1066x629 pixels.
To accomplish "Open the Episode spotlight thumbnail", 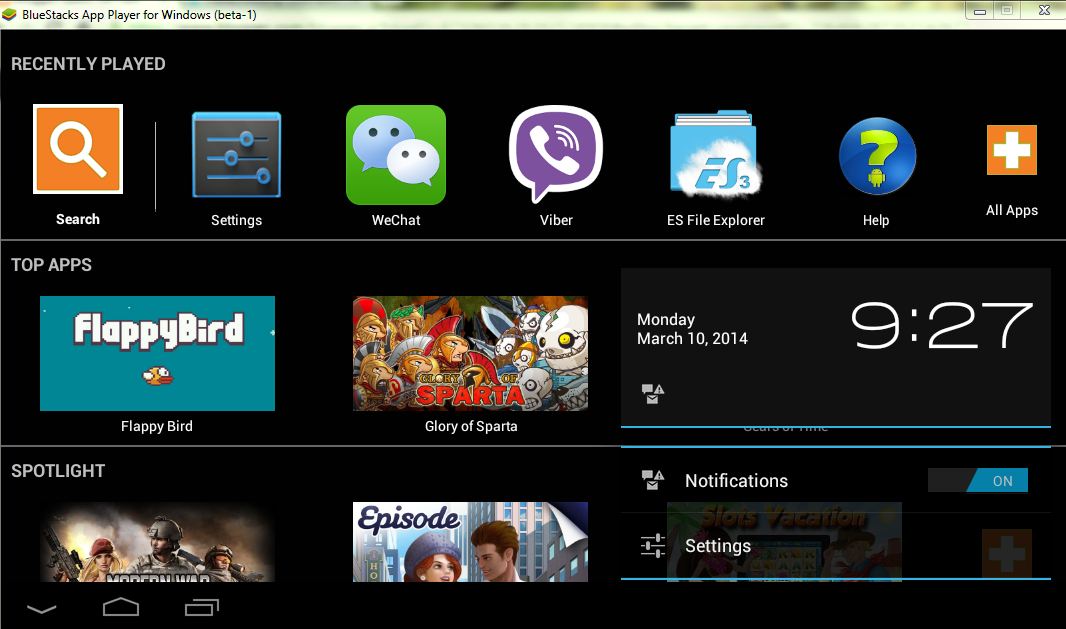I will (x=470, y=542).
